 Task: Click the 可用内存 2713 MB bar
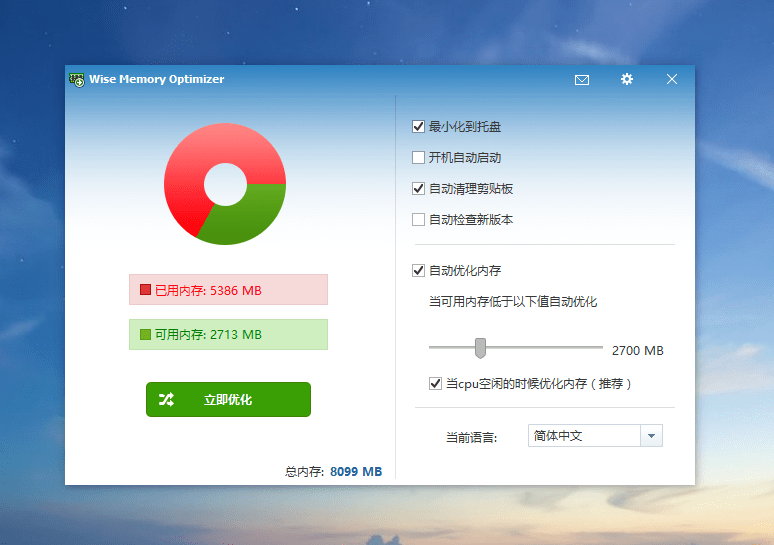[x=228, y=335]
